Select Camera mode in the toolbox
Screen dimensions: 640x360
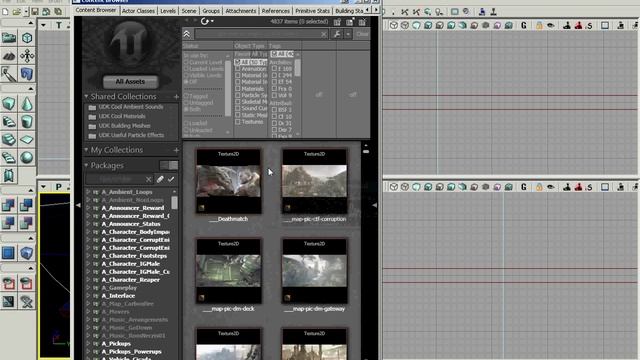[x=9, y=38]
